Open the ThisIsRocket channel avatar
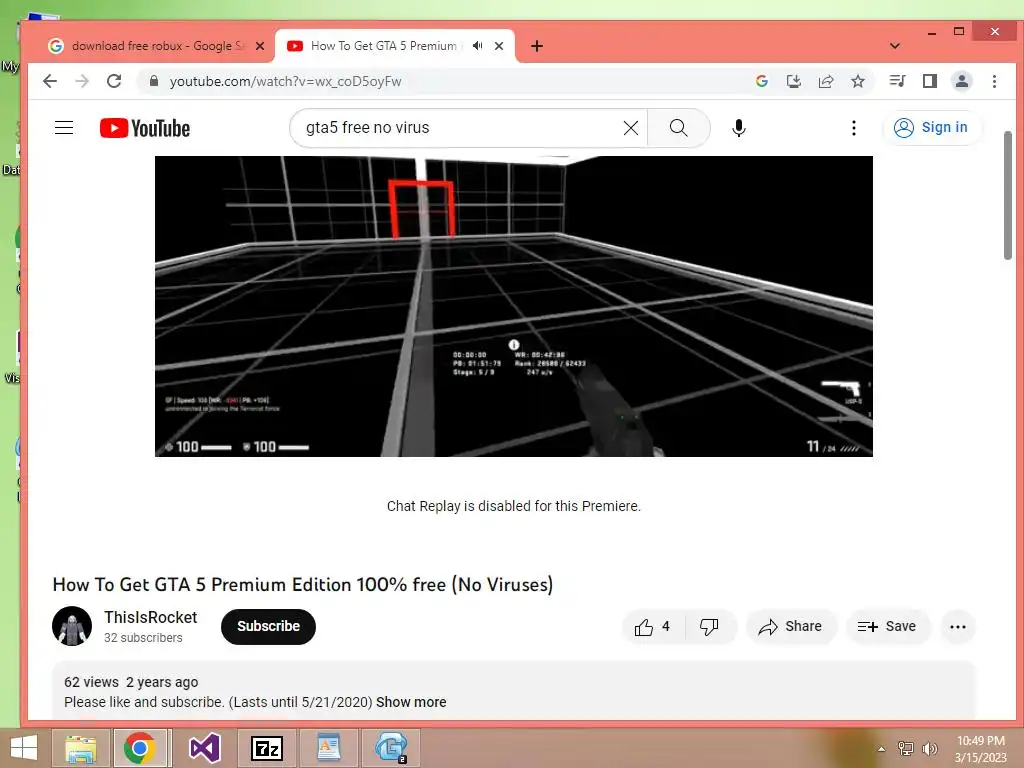This screenshot has width=1024, height=768. (72, 626)
